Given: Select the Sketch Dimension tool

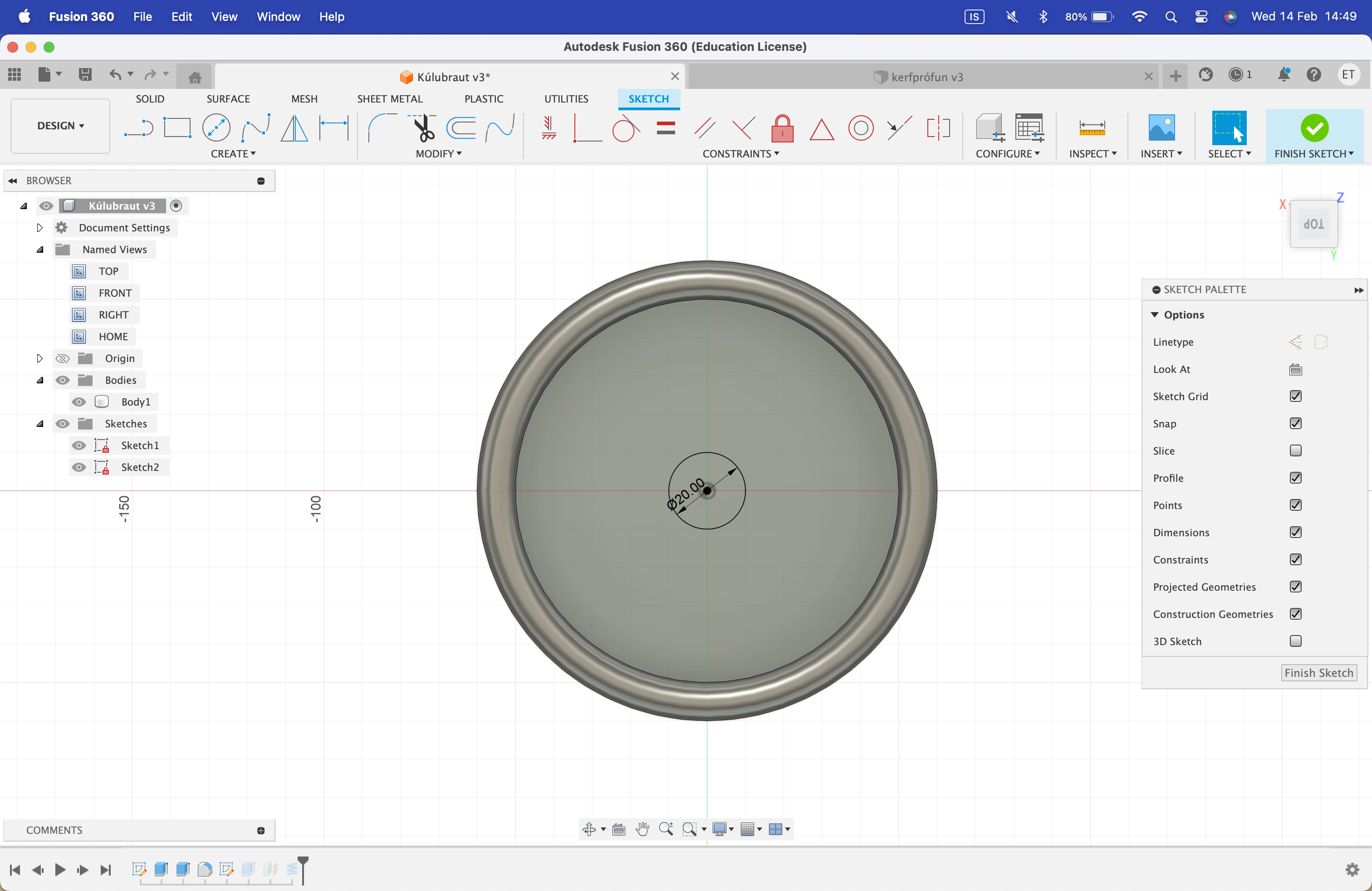Looking at the screenshot, I should pyautogui.click(x=334, y=128).
